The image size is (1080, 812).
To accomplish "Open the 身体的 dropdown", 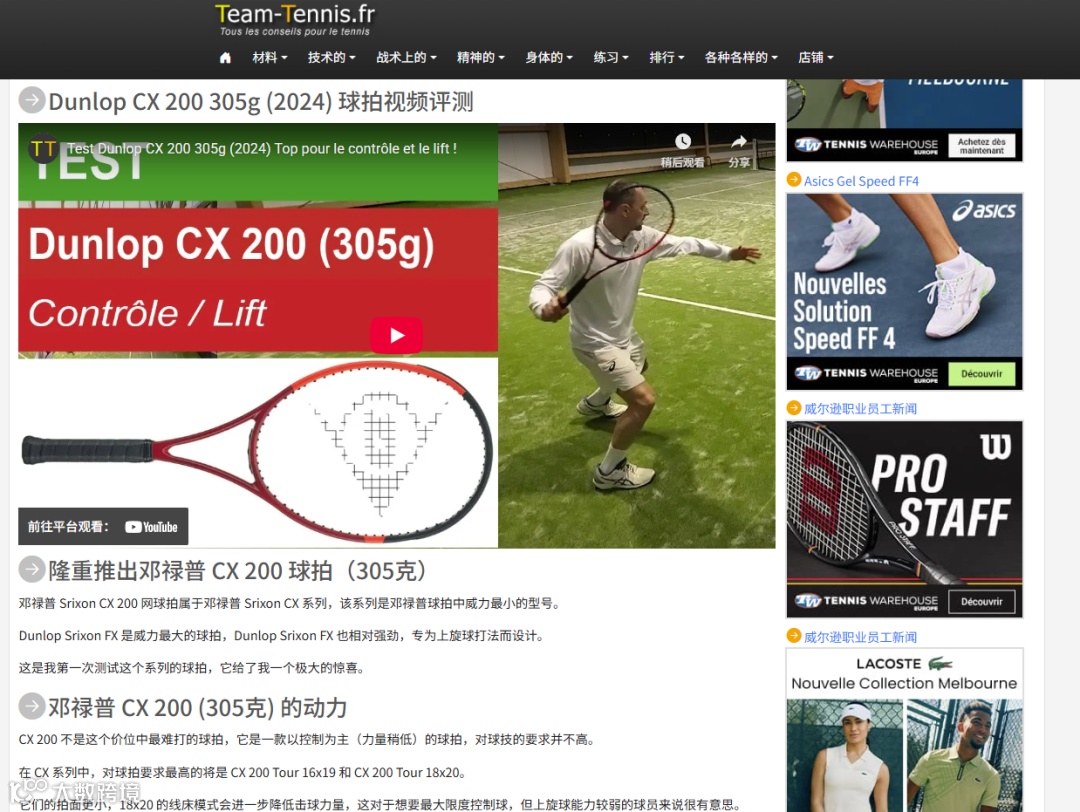I will [549, 58].
